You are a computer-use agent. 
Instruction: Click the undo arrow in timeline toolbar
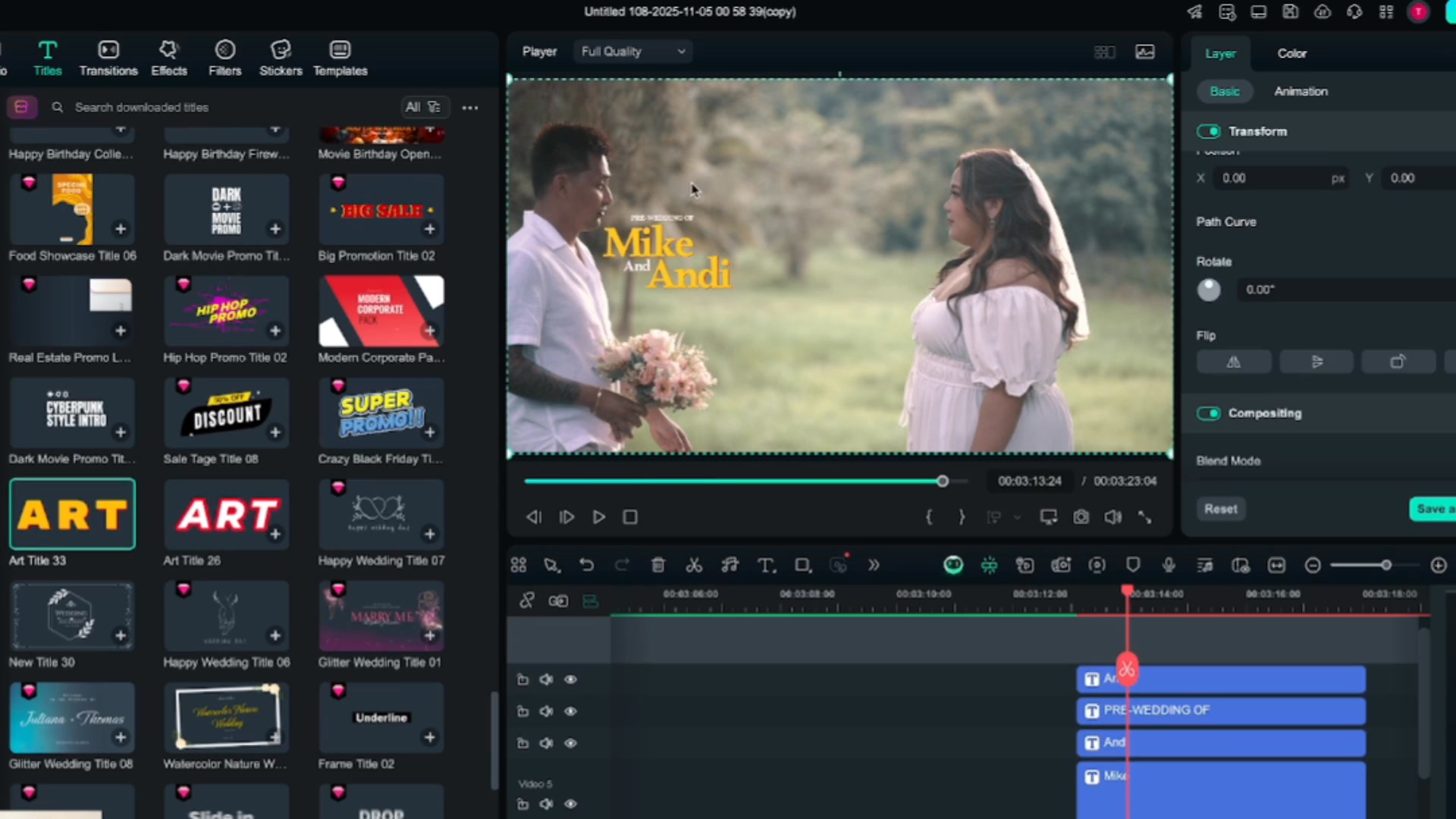coord(586,565)
